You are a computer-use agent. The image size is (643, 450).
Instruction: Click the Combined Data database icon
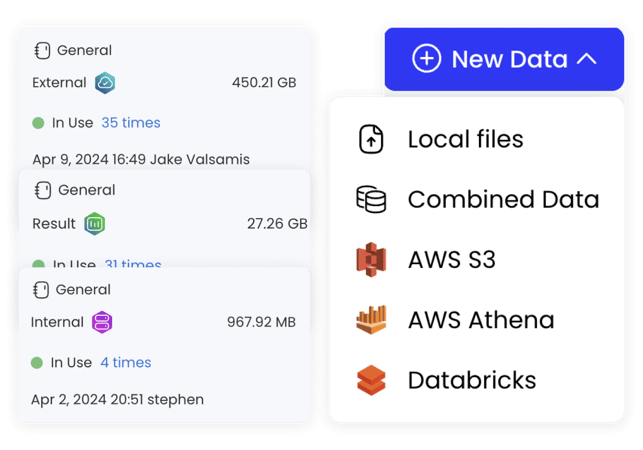click(371, 199)
